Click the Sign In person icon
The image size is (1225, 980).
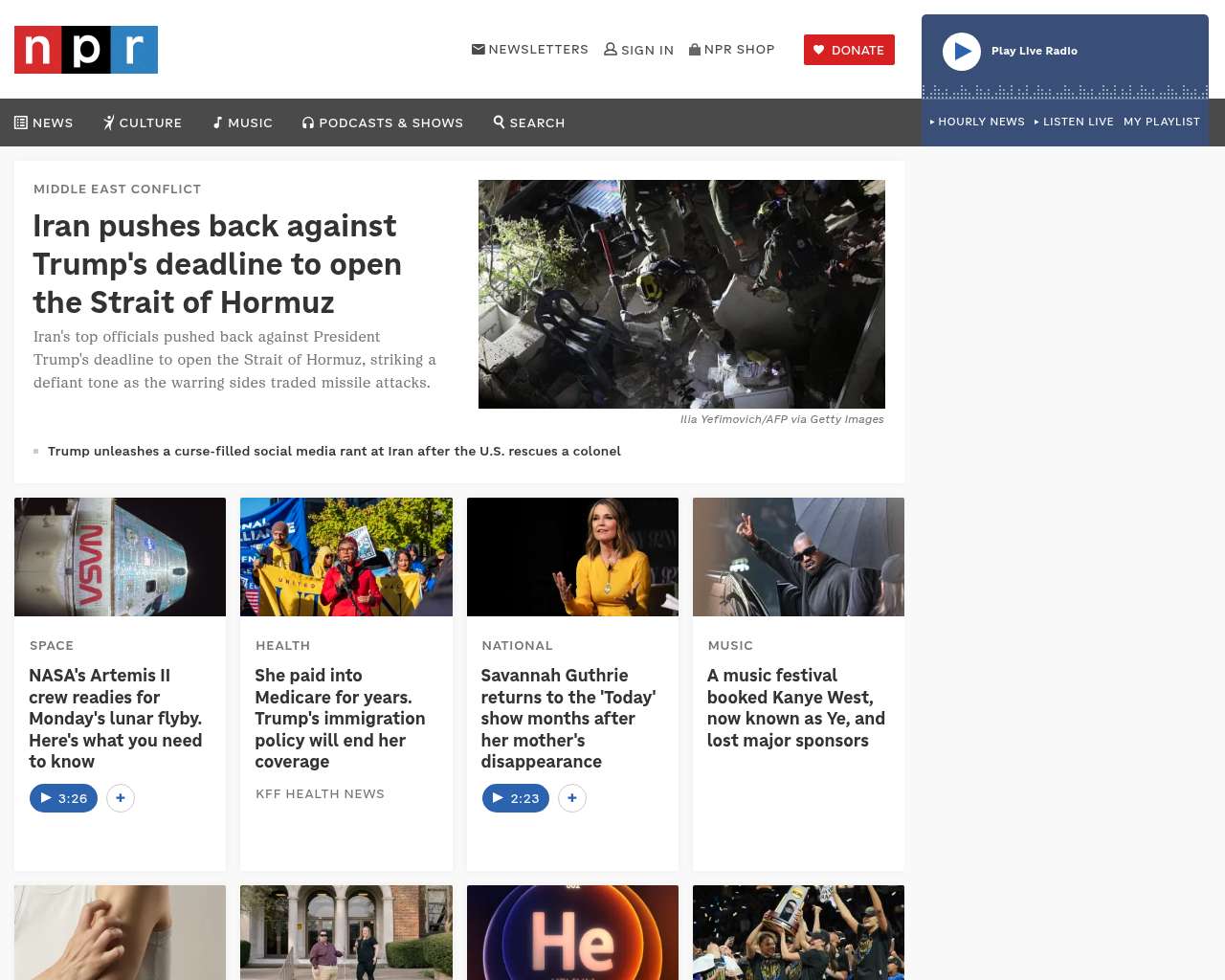tap(611, 49)
